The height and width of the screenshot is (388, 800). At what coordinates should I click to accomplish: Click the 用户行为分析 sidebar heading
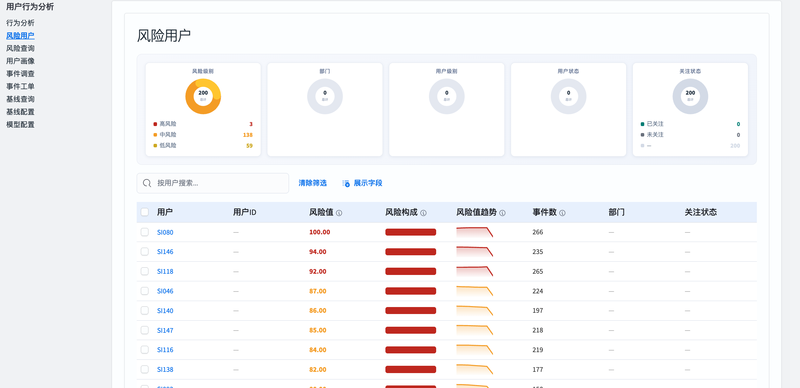tap(30, 7)
